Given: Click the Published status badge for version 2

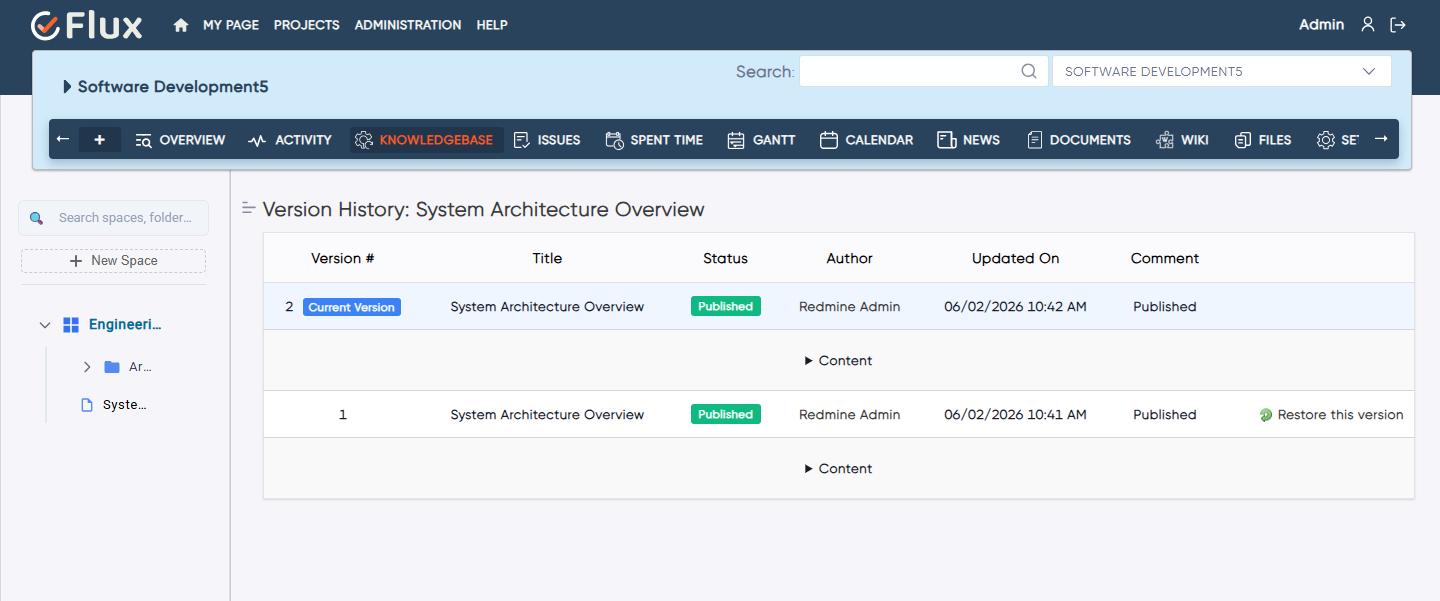Looking at the screenshot, I should tap(726, 307).
